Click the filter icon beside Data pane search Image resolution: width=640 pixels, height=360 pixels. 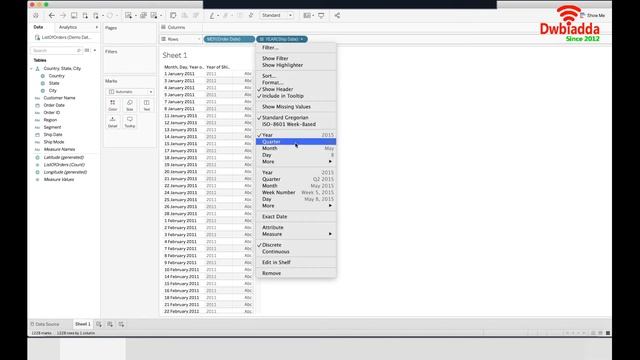pyautogui.click(x=79, y=50)
